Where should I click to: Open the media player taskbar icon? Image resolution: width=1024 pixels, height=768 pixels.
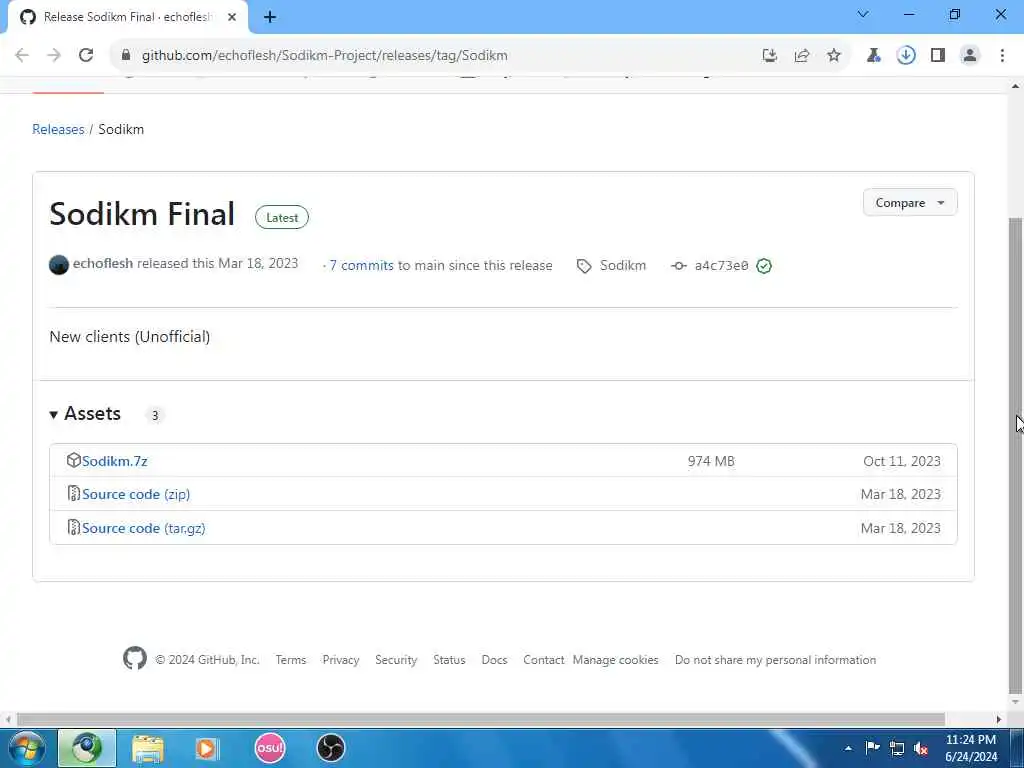[x=208, y=748]
